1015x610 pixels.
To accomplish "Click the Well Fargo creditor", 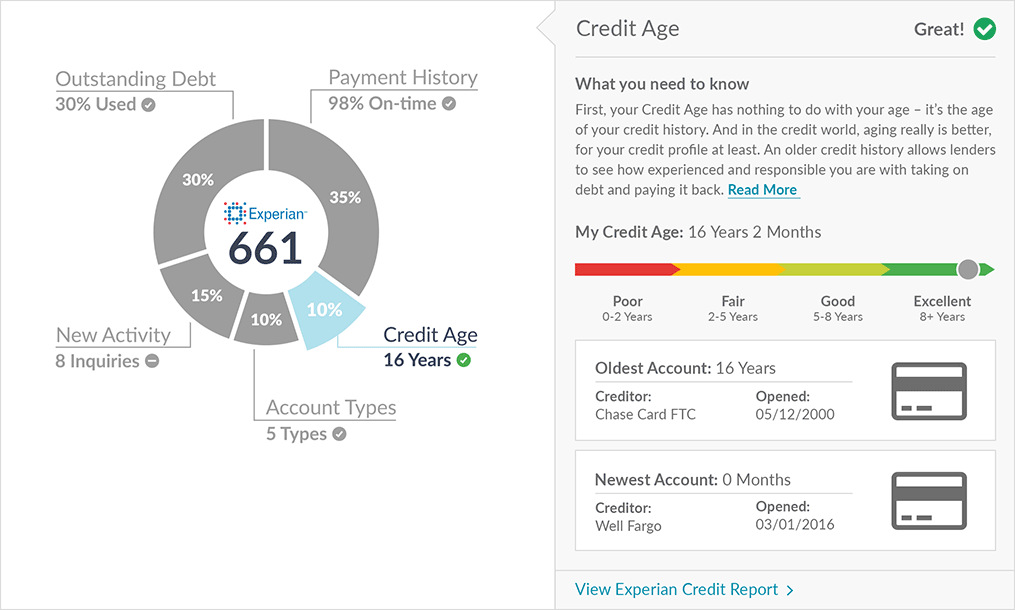I will point(628,526).
